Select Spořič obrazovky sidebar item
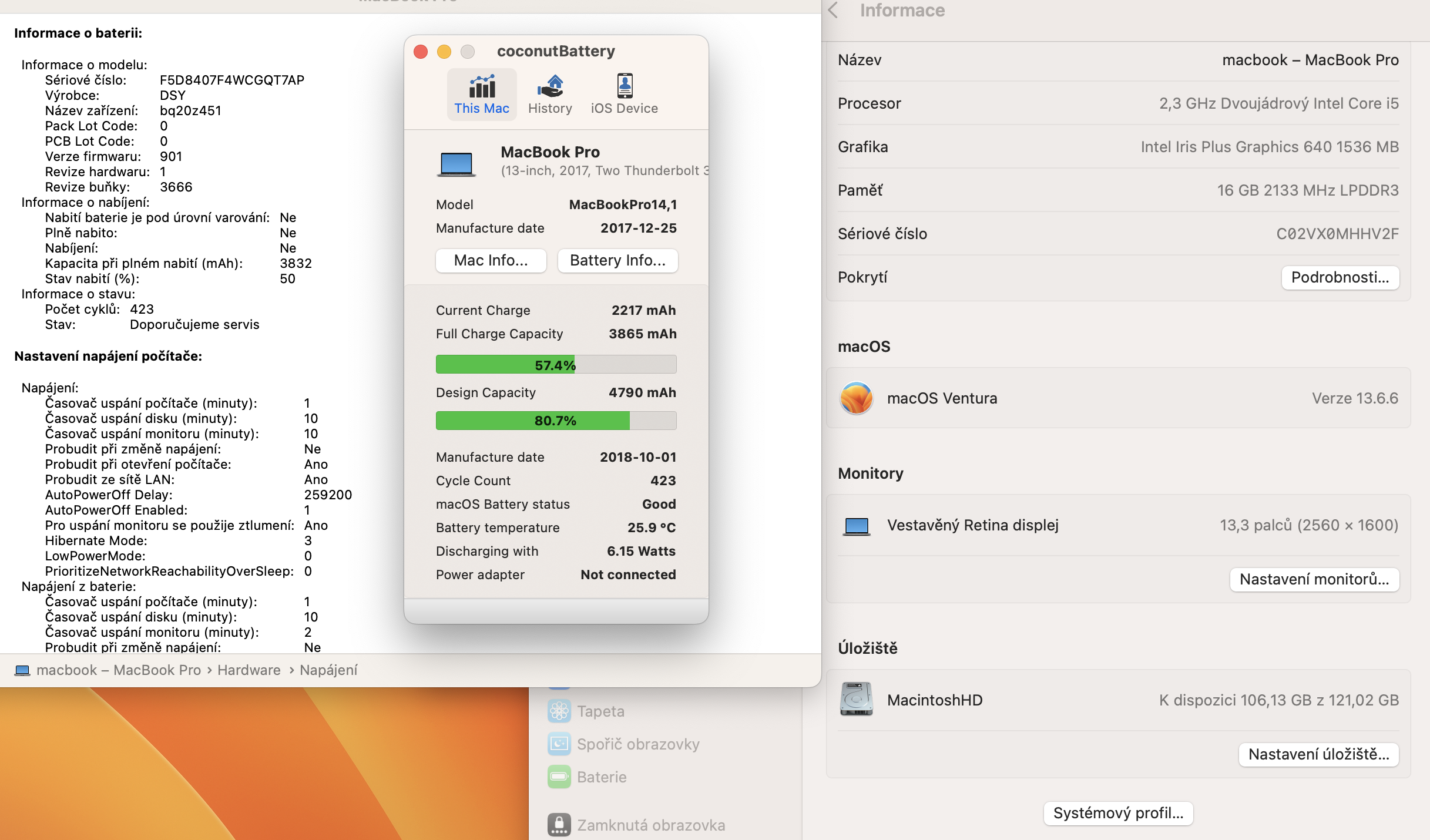Image resolution: width=1430 pixels, height=840 pixels. (x=637, y=744)
